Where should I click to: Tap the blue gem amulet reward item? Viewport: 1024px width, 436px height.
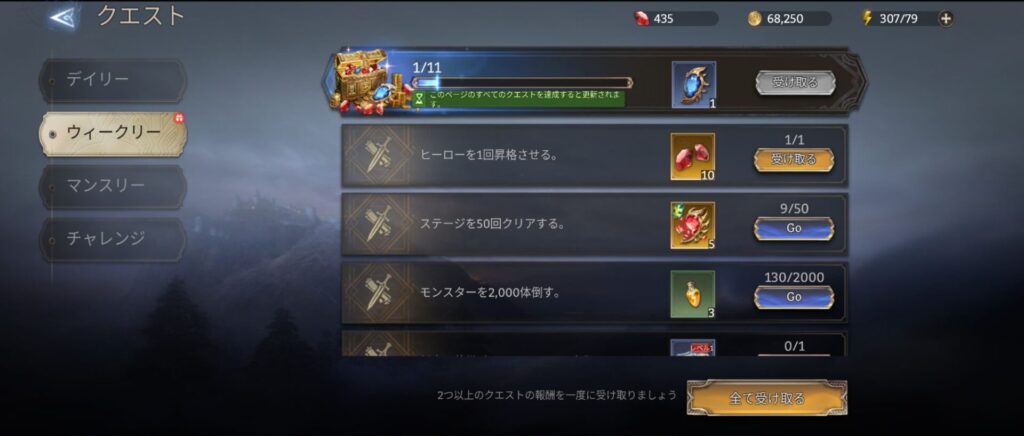click(x=694, y=84)
